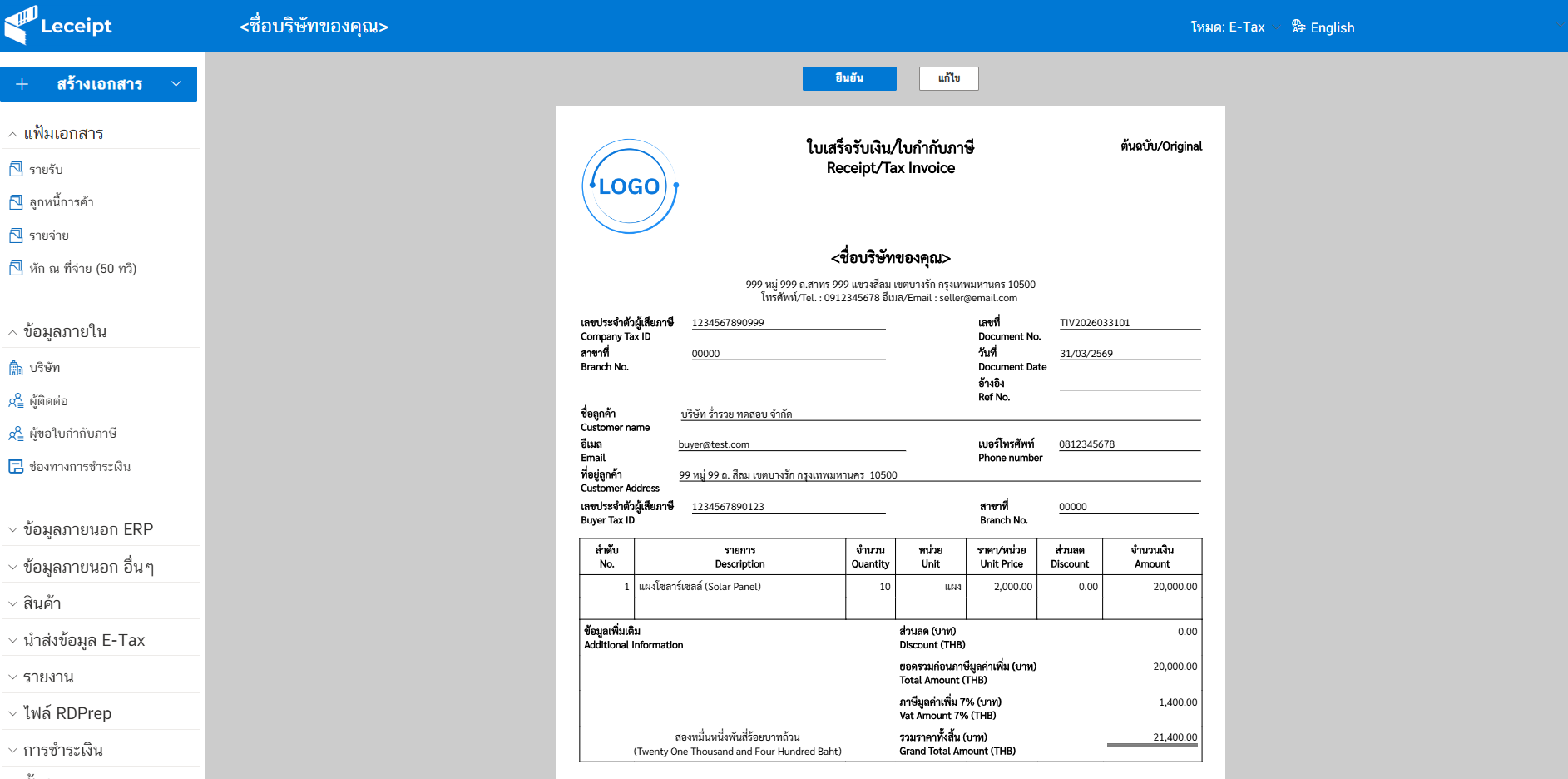
Task: Click the ลูกหนี้การค้า document icon
Action: coord(16,202)
